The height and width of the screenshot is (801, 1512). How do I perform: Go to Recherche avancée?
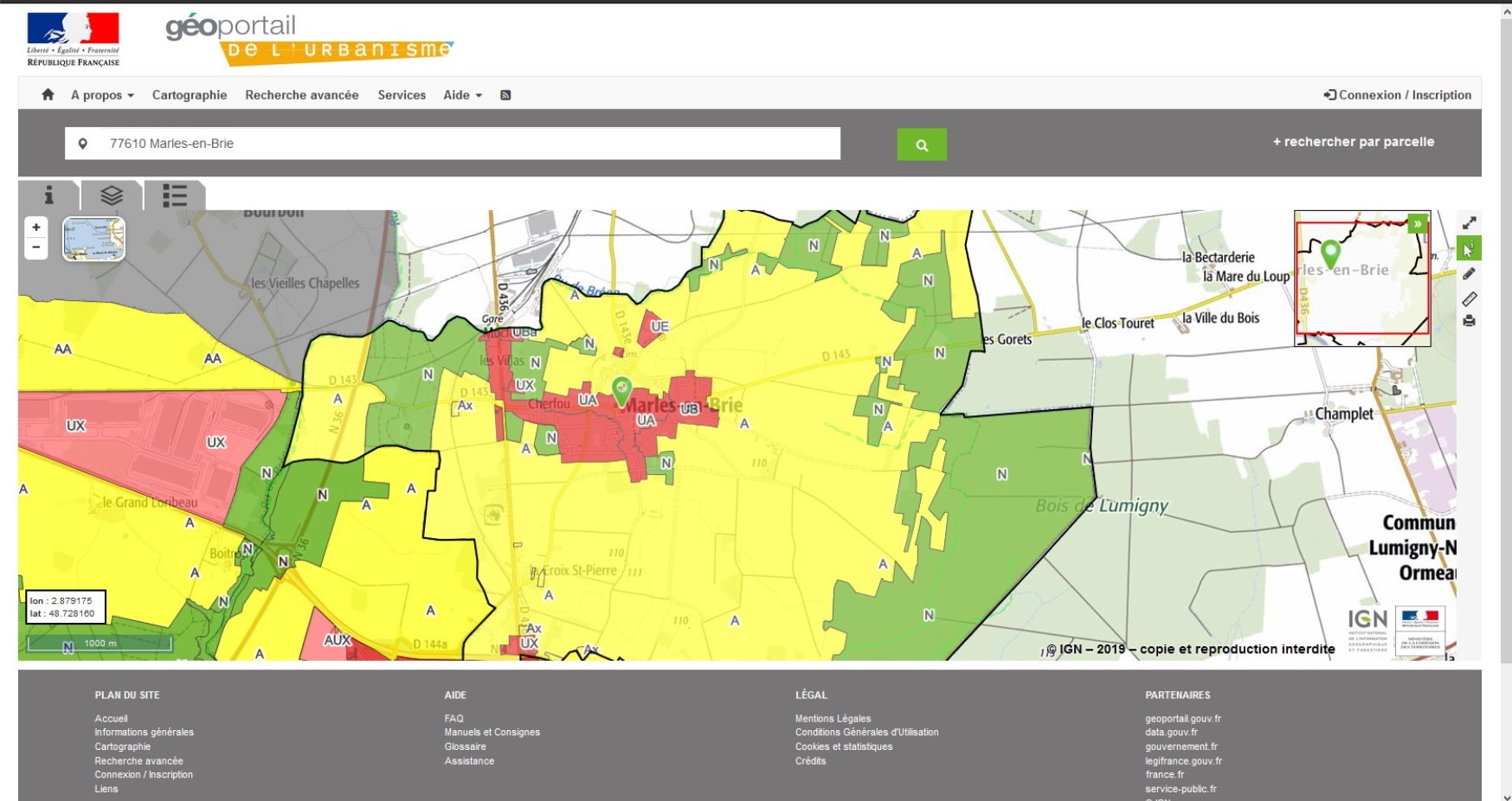click(301, 95)
